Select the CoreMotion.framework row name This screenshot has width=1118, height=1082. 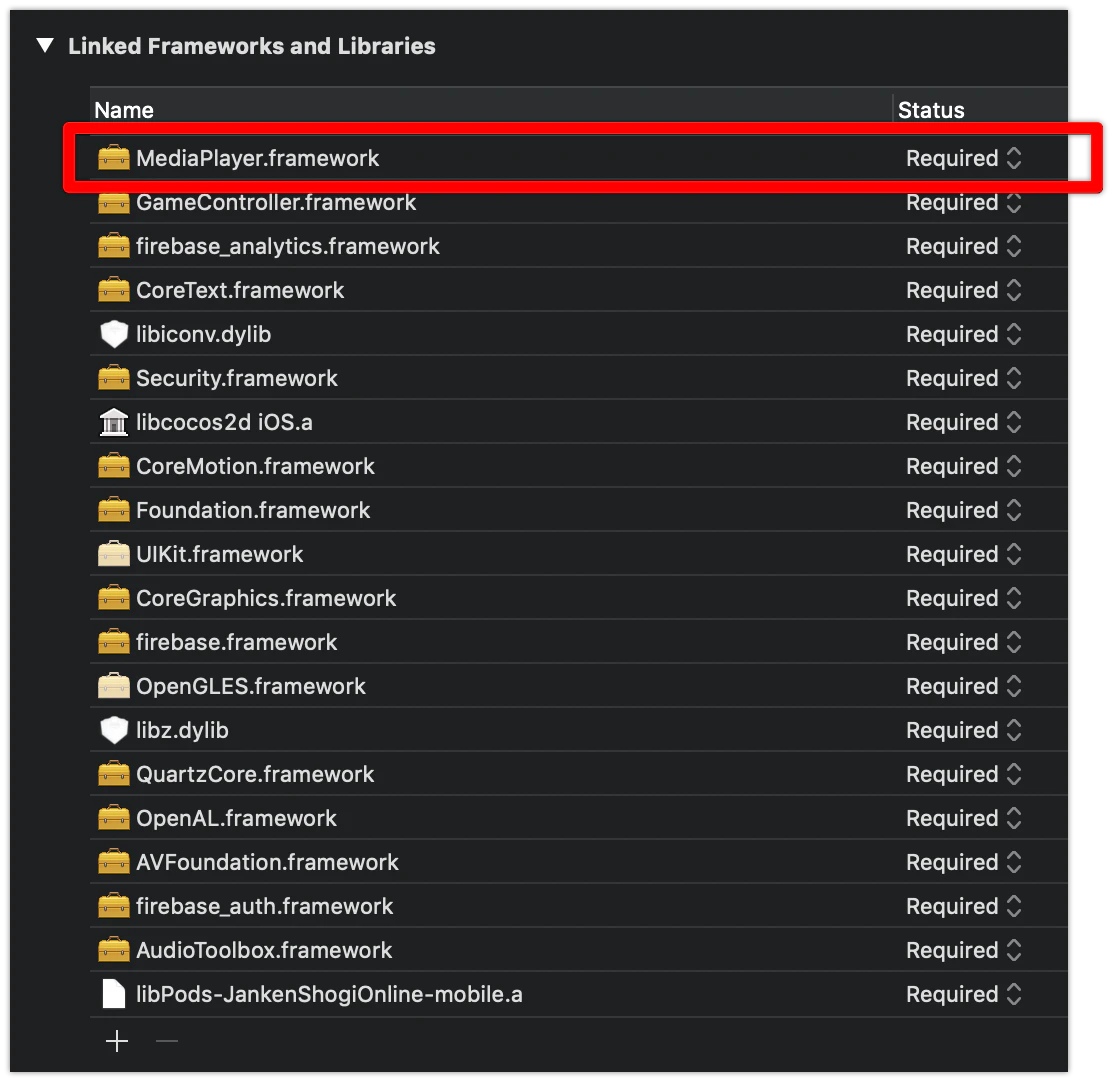coord(255,466)
